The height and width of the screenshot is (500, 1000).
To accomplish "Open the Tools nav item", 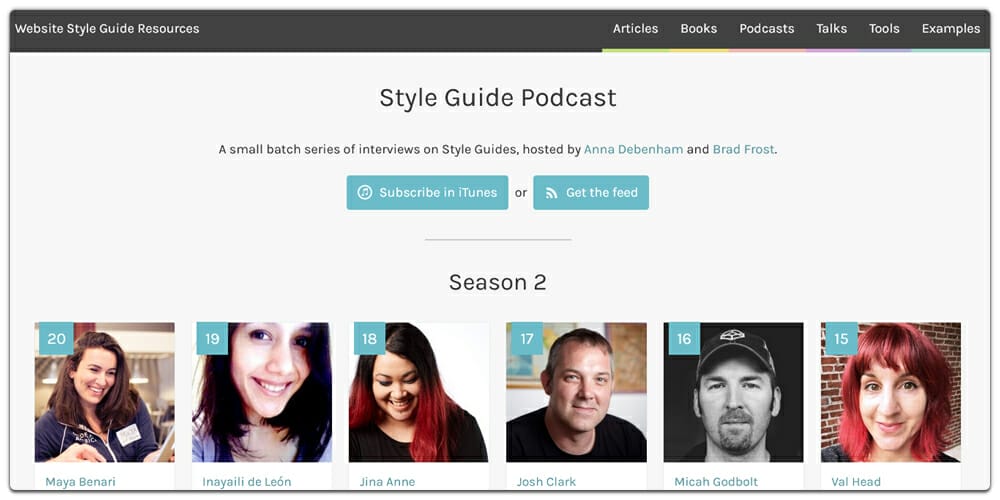I will [884, 29].
